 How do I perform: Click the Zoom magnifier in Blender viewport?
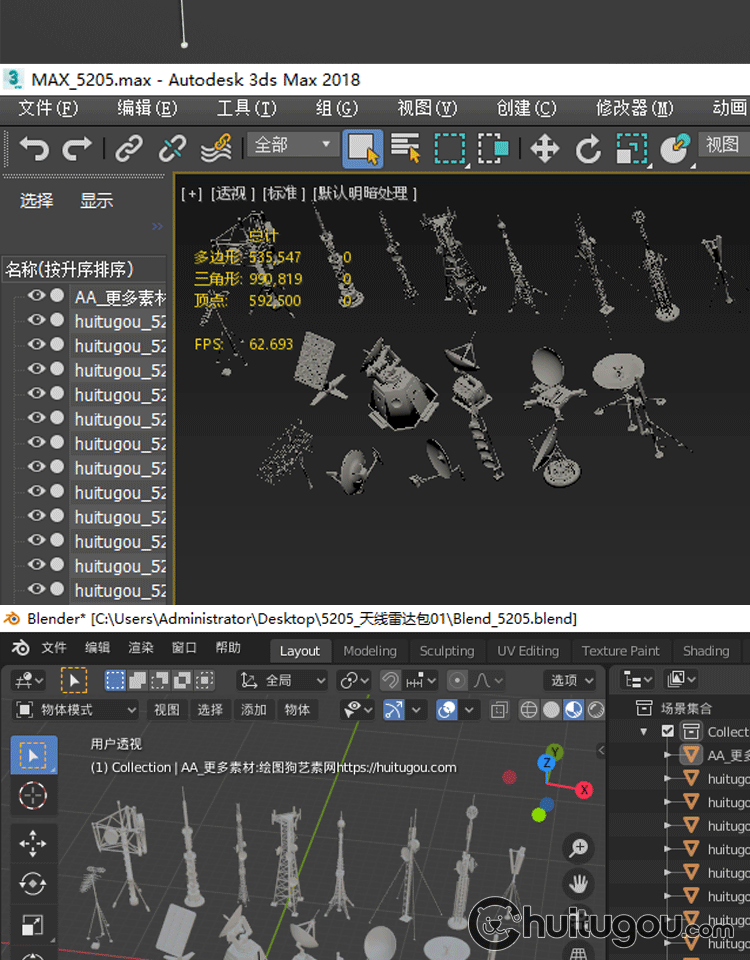[579, 848]
